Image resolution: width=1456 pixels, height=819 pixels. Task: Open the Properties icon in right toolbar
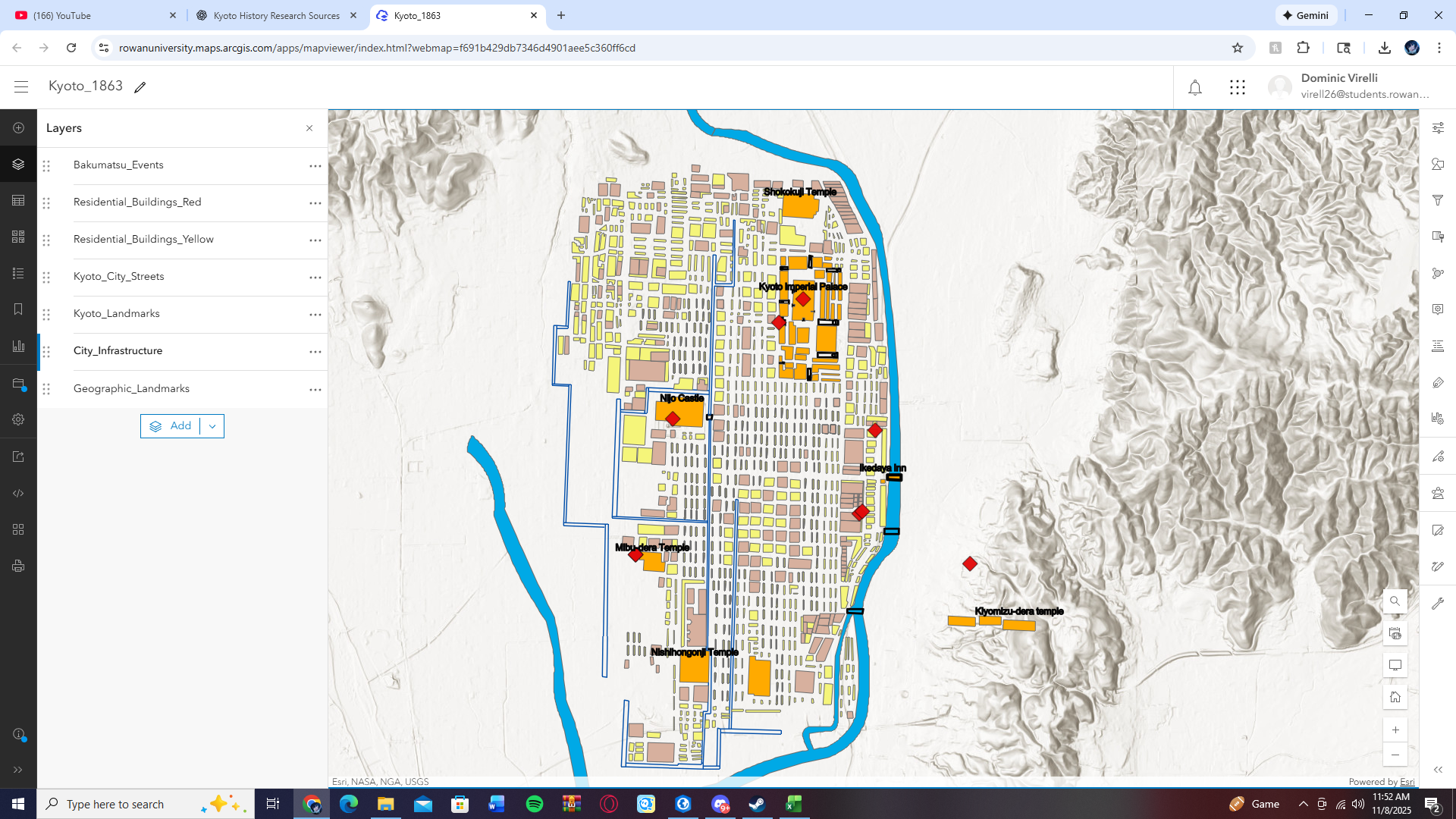(1438, 127)
